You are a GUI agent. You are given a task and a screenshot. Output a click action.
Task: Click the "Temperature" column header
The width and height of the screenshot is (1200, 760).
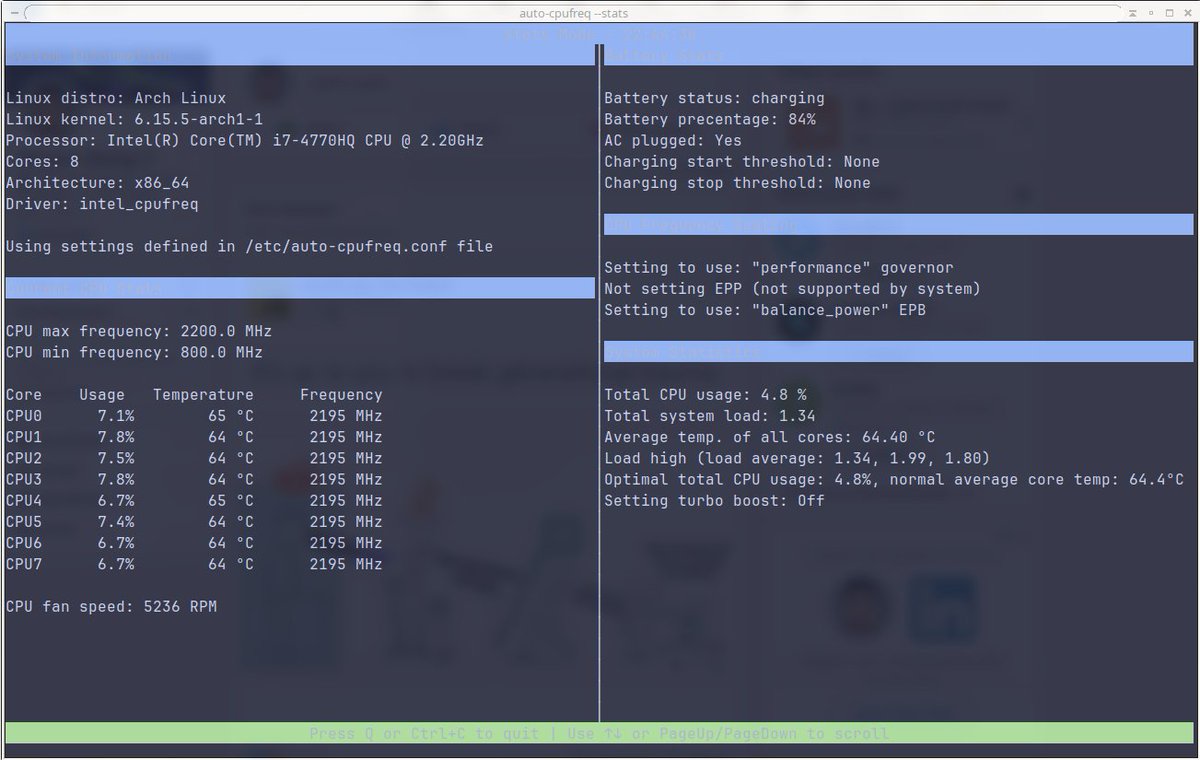[203, 394]
